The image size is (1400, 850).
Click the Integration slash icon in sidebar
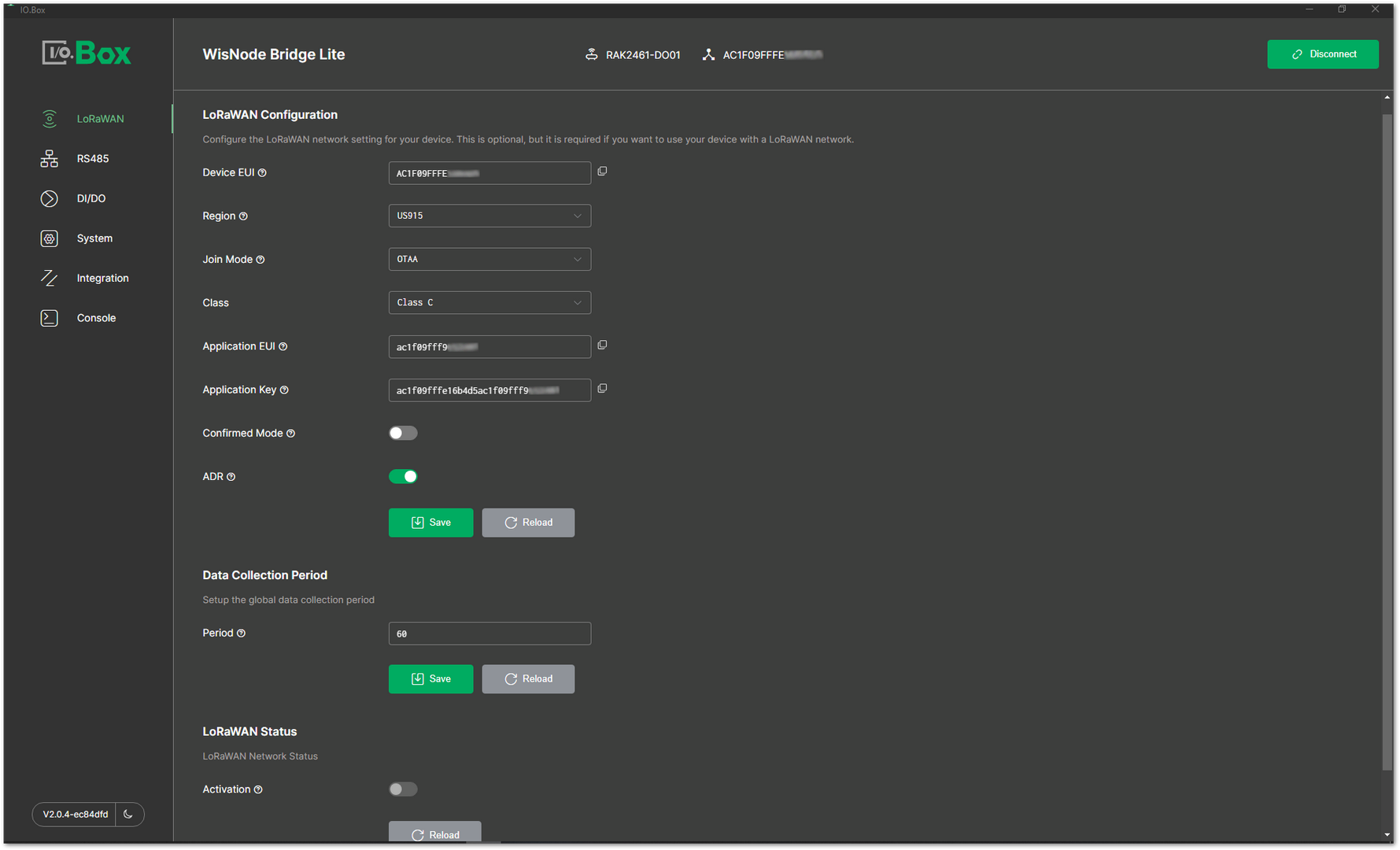49,279
